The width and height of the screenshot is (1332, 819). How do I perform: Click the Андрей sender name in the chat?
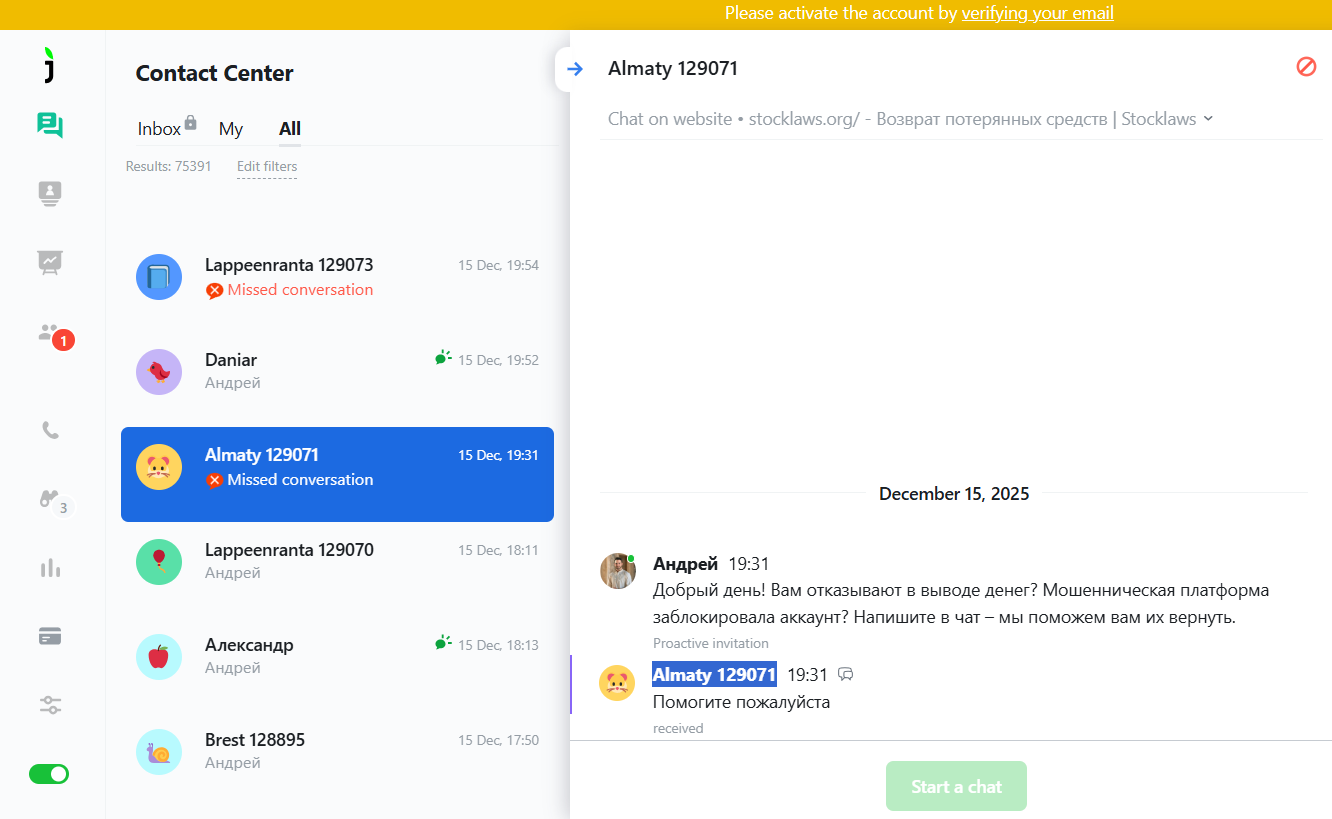[x=685, y=564]
